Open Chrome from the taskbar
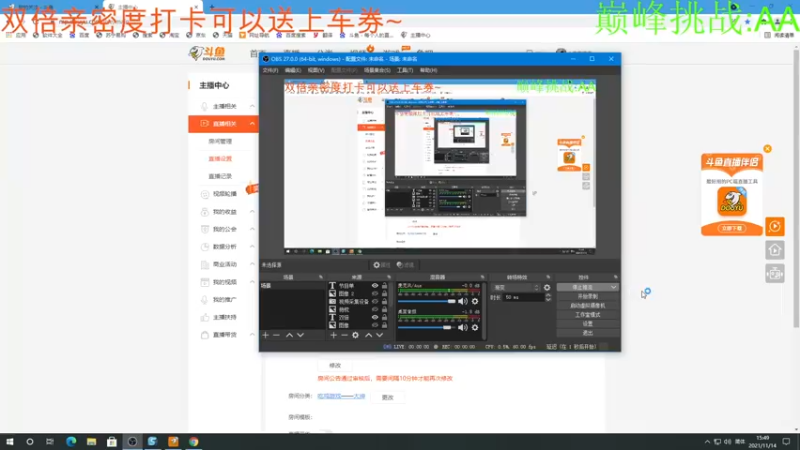The image size is (800, 450). click(193, 441)
